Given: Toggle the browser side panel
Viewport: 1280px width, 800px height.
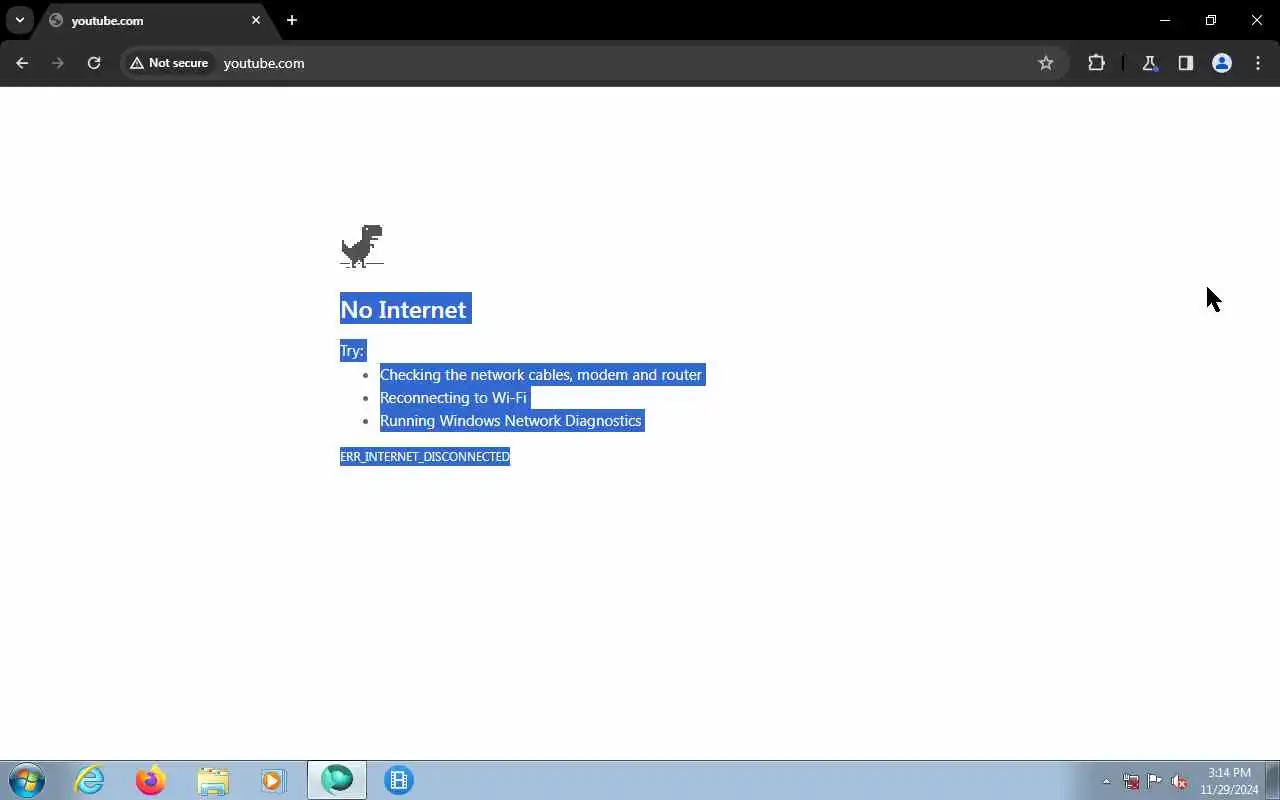Looking at the screenshot, I should 1186,63.
